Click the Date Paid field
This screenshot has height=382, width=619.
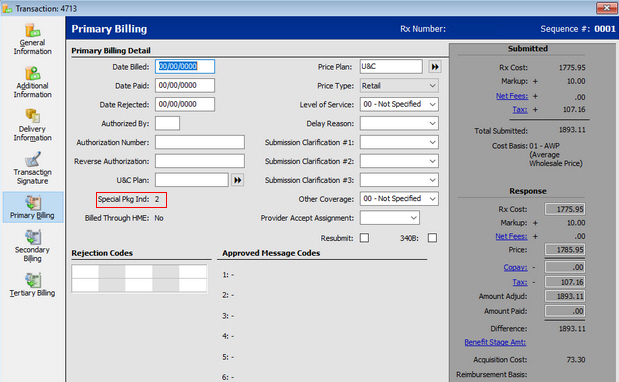click(x=185, y=85)
